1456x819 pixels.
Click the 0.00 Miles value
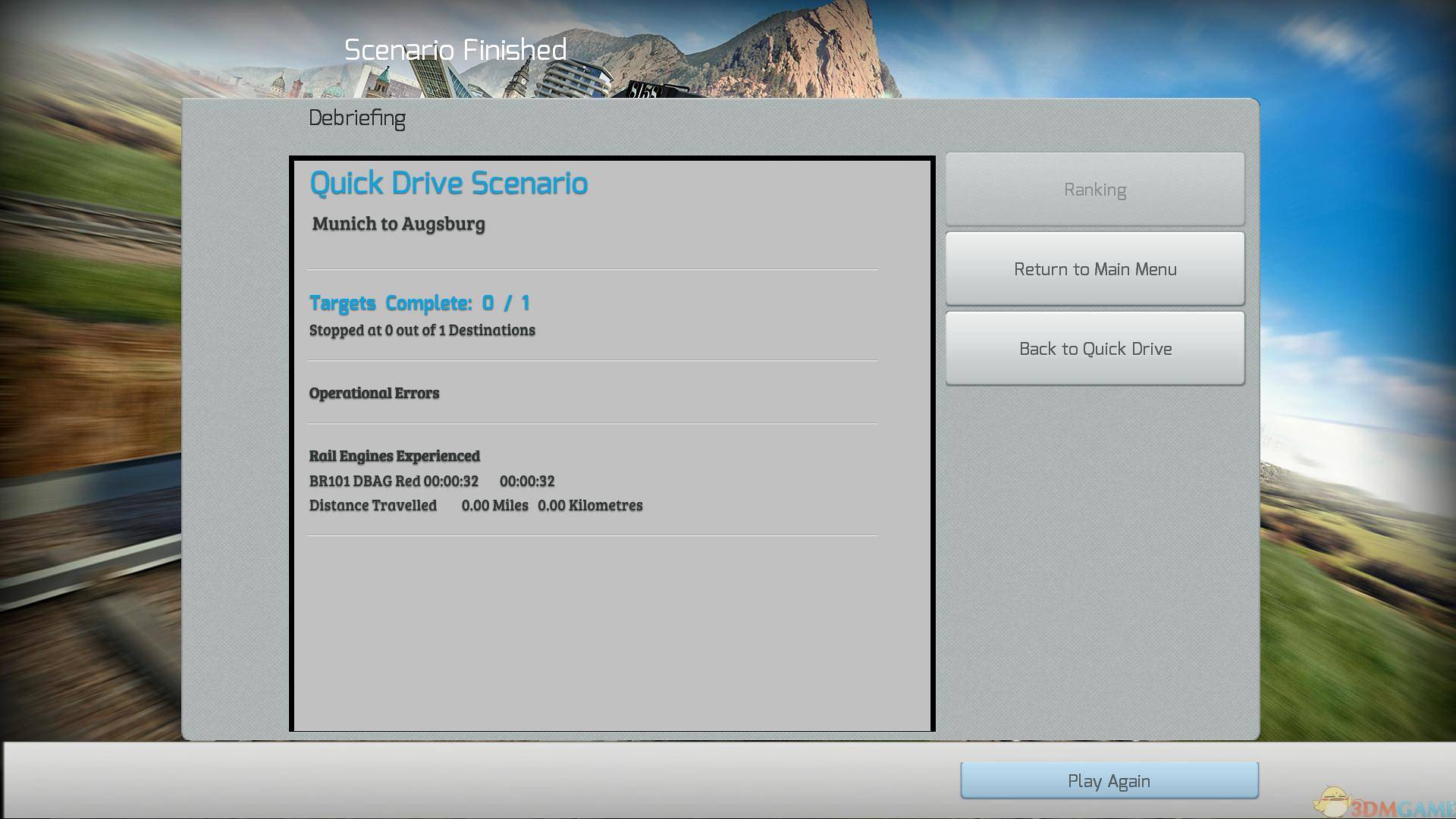tap(494, 505)
